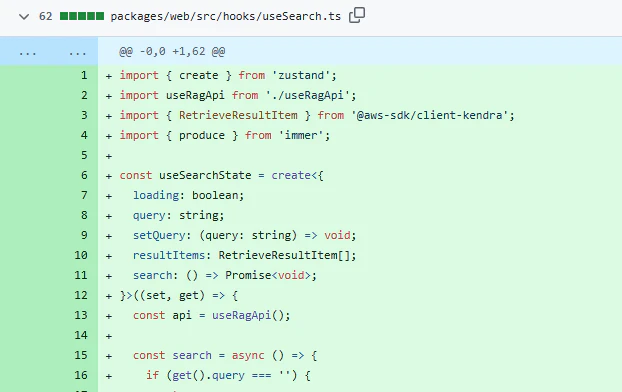Select the hunk header @@ -0,0 +1,62 @@
The width and height of the screenshot is (622, 392).
(x=172, y=52)
